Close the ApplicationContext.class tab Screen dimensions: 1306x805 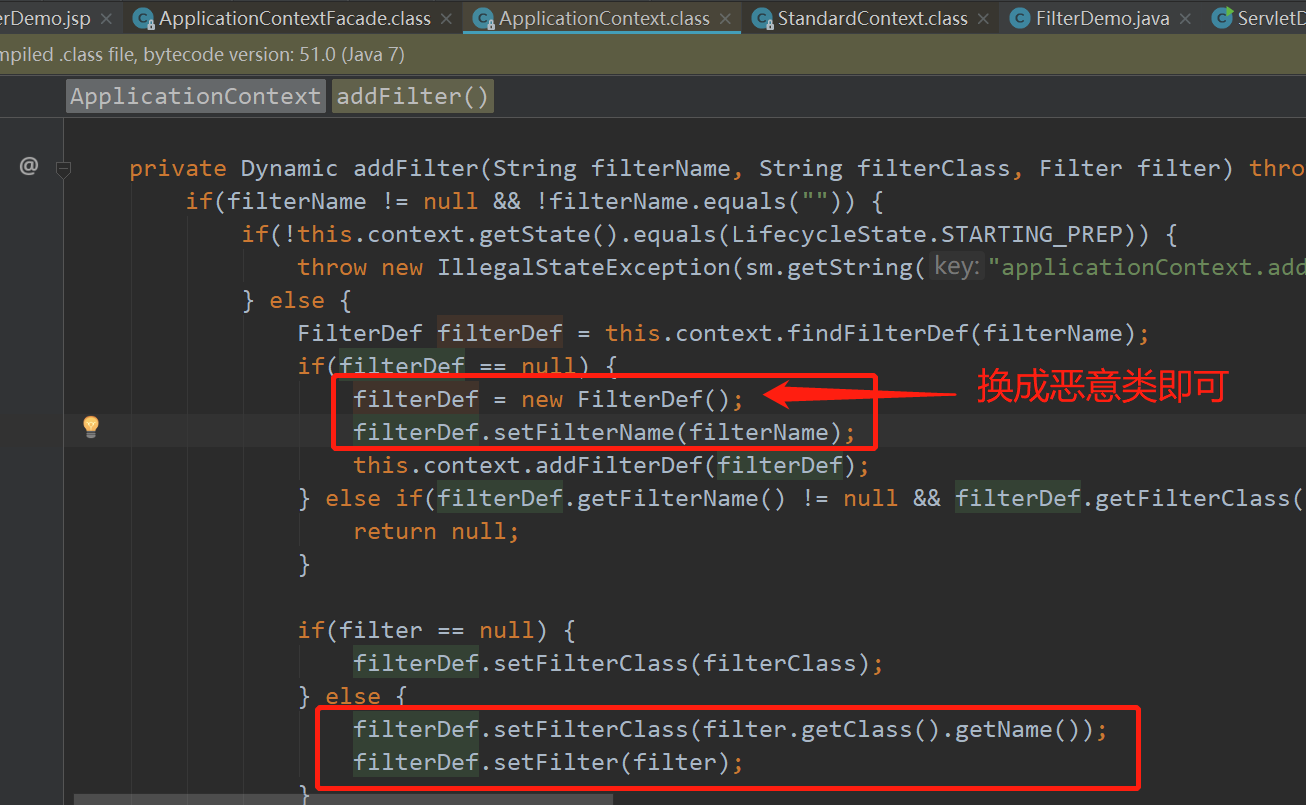(725, 17)
